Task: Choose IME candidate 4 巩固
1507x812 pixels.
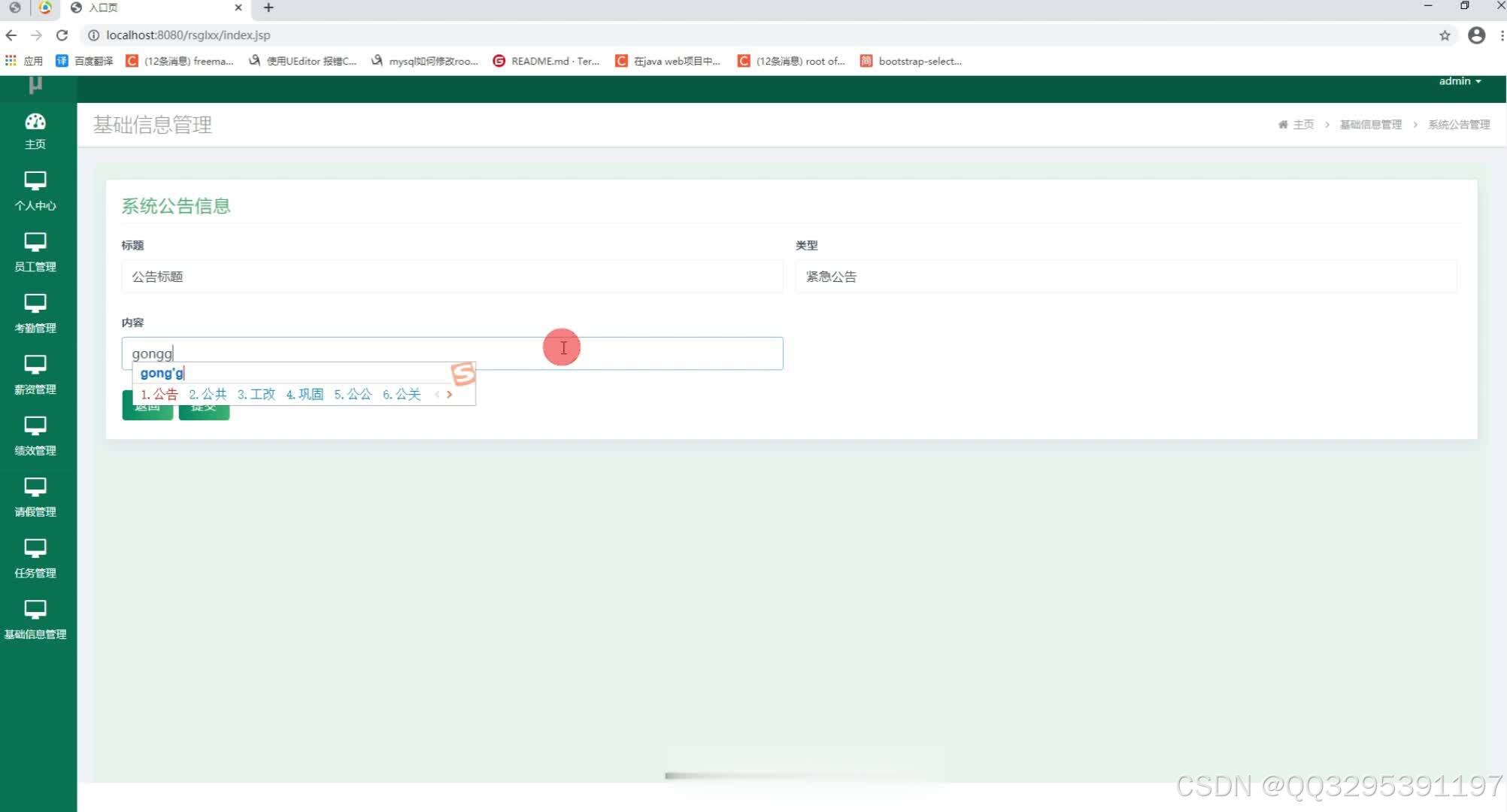Action: point(305,394)
